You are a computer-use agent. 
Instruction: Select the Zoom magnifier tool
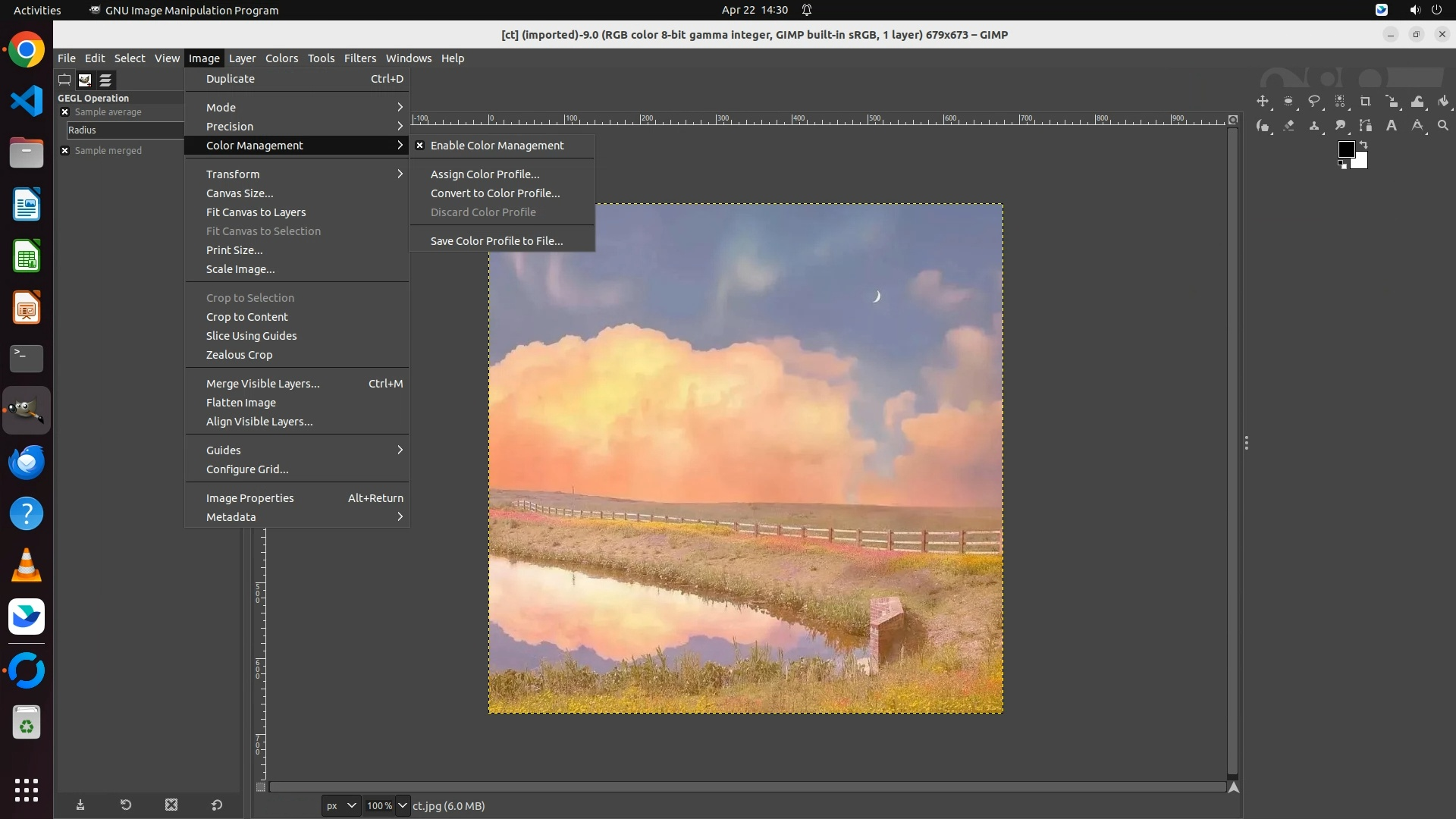pyautogui.click(x=1443, y=126)
